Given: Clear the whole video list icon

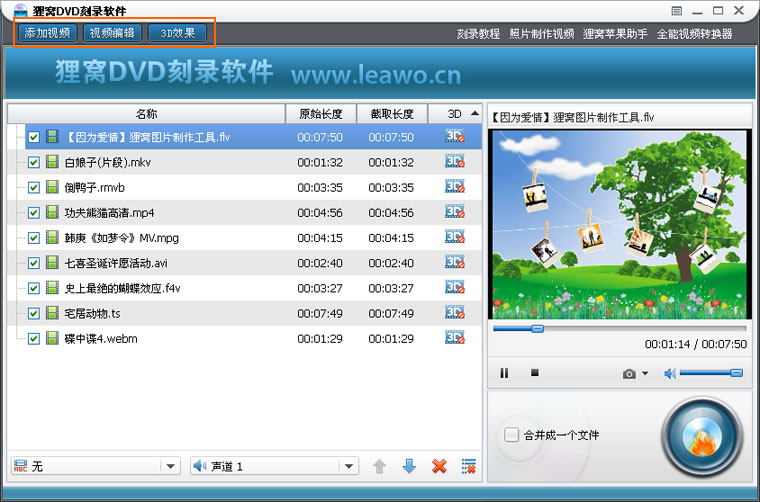Looking at the screenshot, I should pos(469,466).
